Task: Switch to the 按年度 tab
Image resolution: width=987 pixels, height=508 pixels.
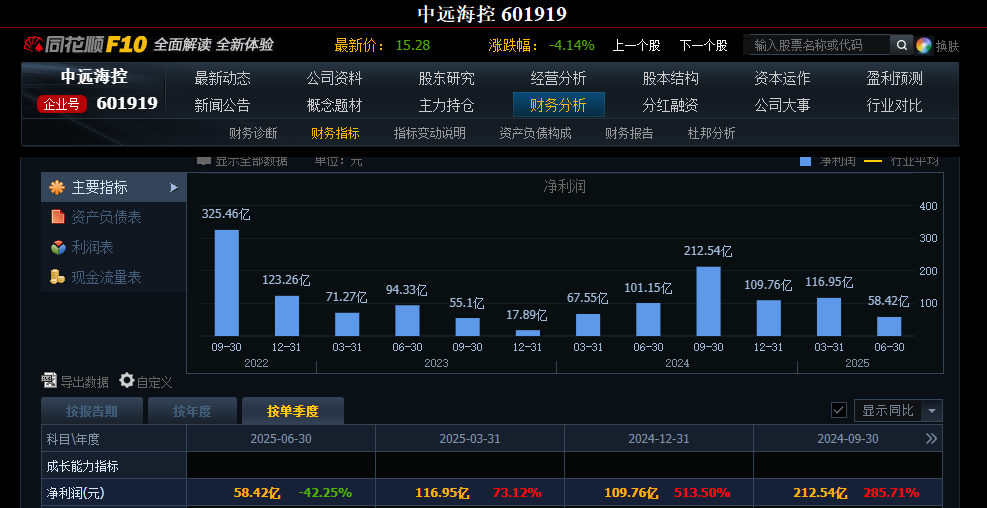Action: point(192,411)
